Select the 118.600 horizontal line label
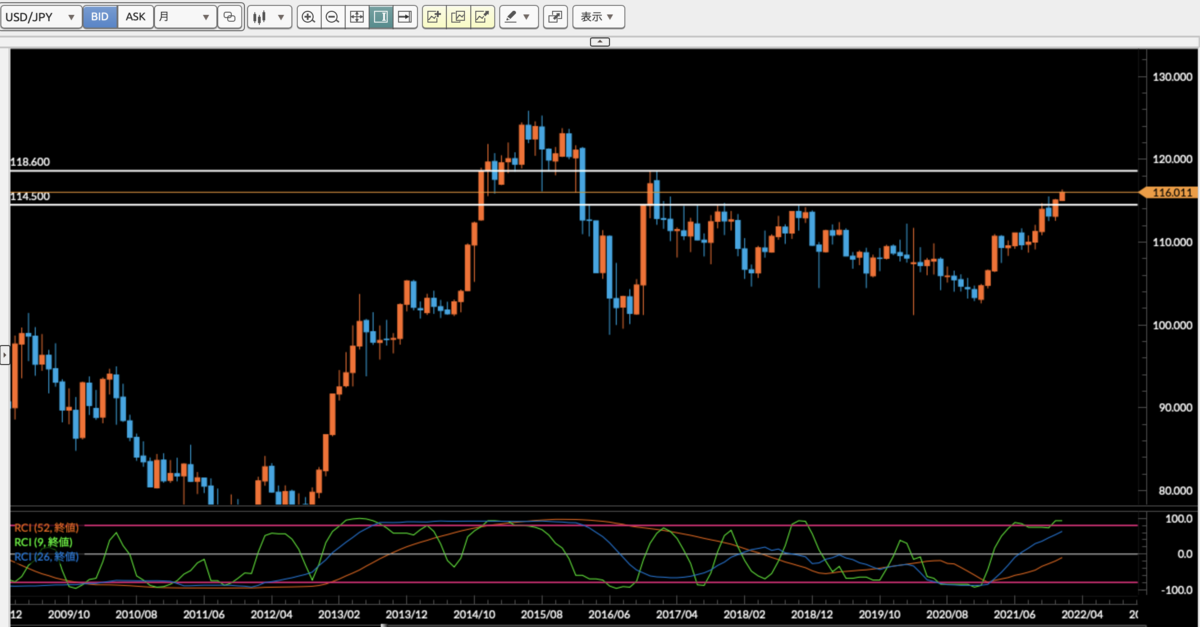 point(30,162)
